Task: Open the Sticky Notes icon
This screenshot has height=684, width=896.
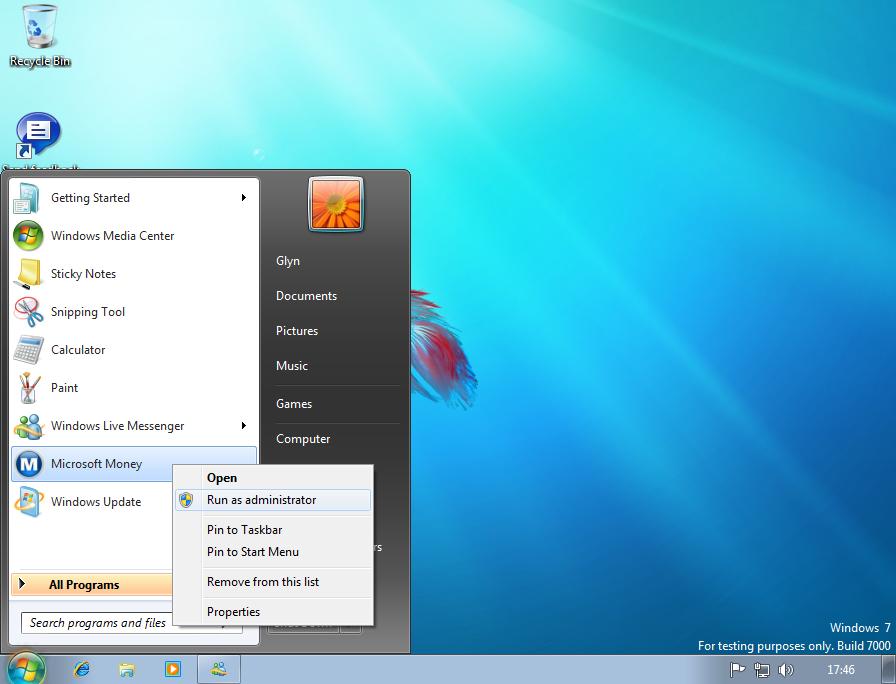Action: pyautogui.click(x=28, y=274)
